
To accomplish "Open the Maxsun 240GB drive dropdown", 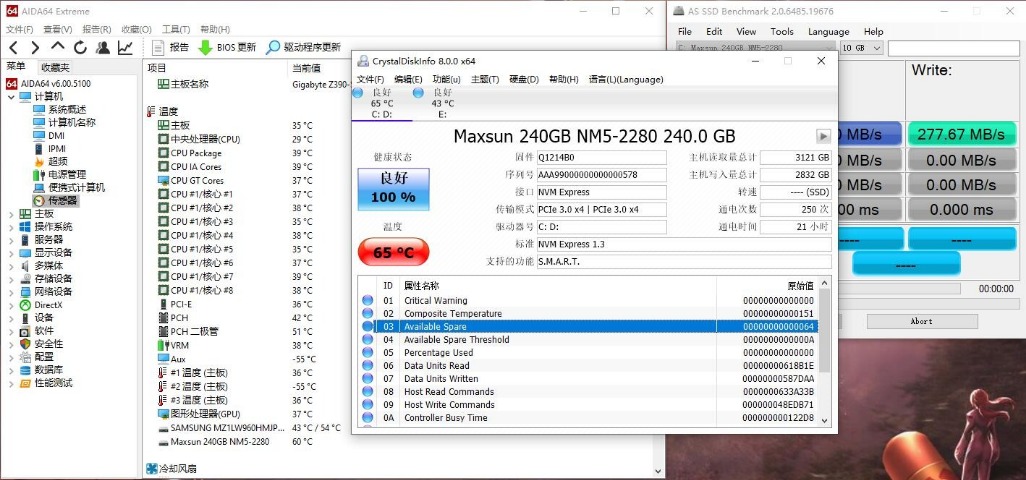I will (x=755, y=48).
